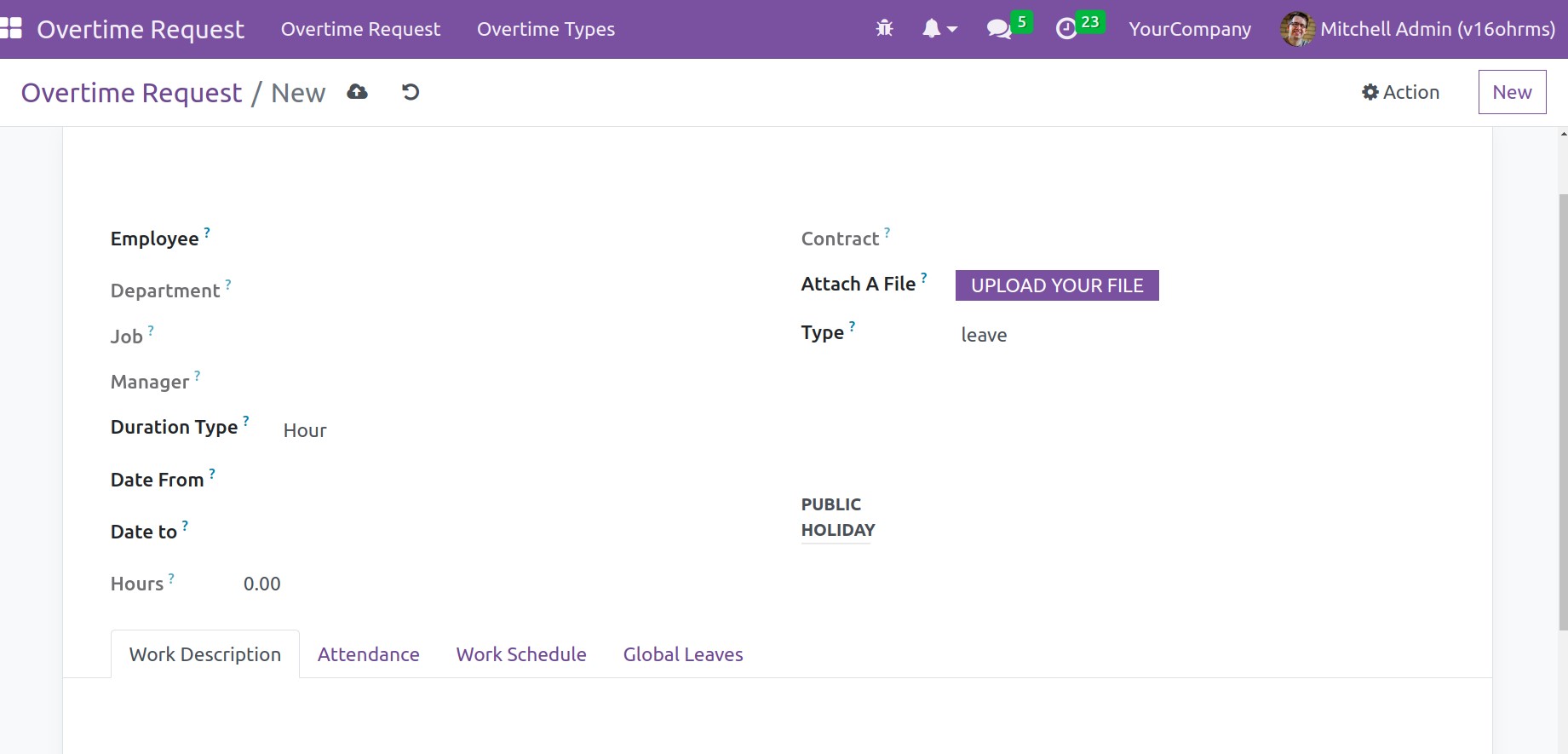Switch to the Work Schedule tab
1568x754 pixels.
click(x=520, y=654)
